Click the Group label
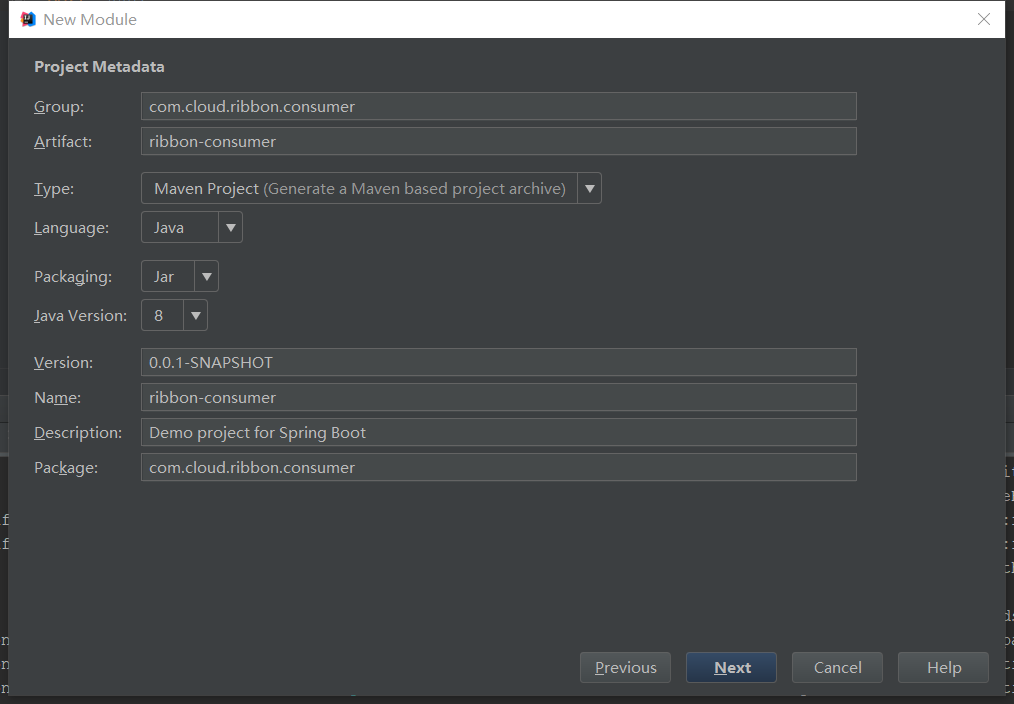The image size is (1014, 704). click(x=59, y=107)
